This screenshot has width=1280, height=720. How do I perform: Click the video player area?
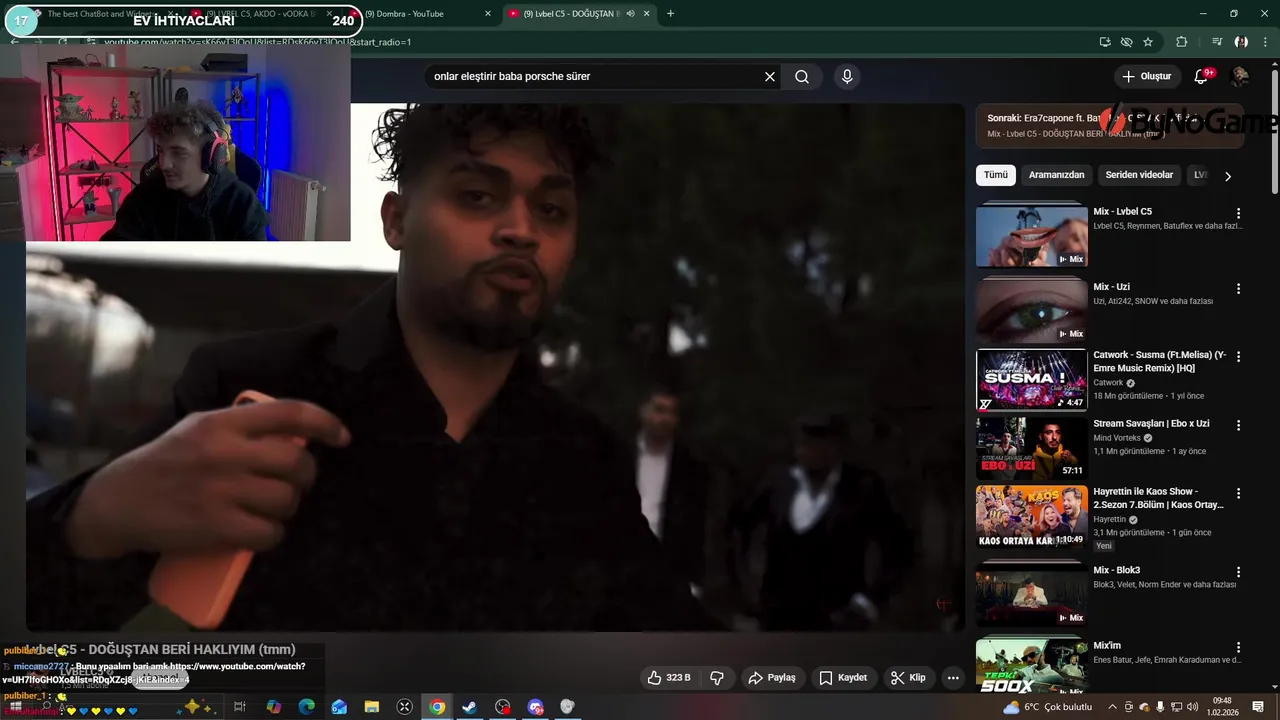pos(496,368)
